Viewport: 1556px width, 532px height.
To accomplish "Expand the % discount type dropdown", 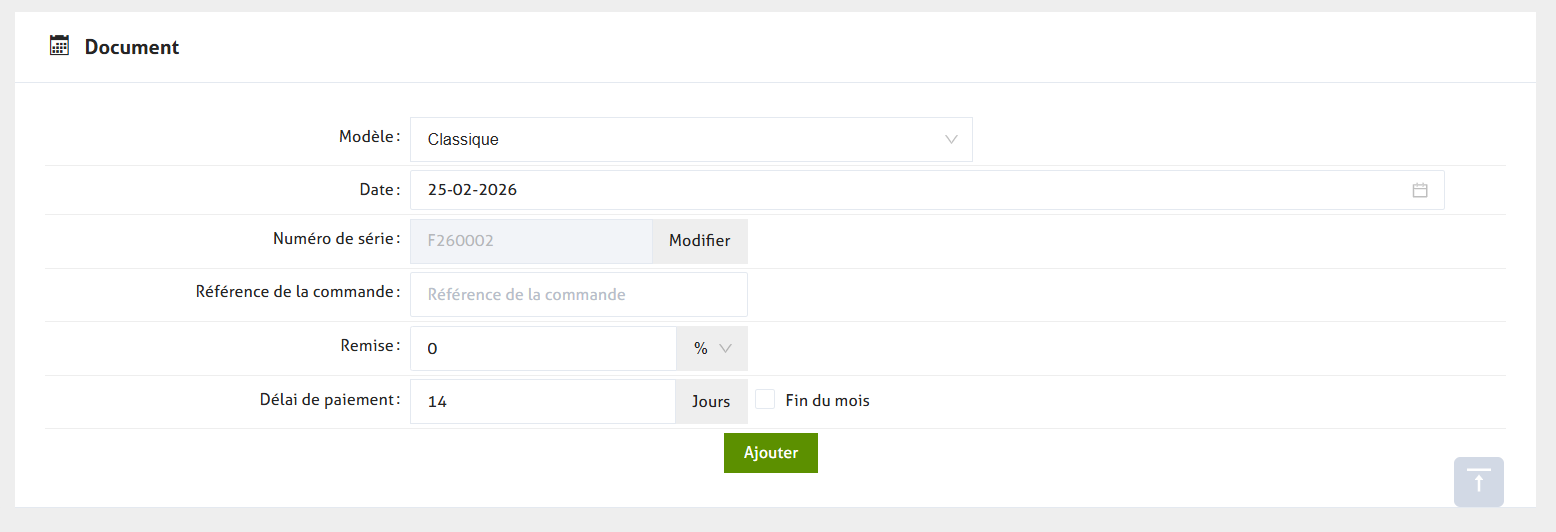I will pyautogui.click(x=712, y=348).
